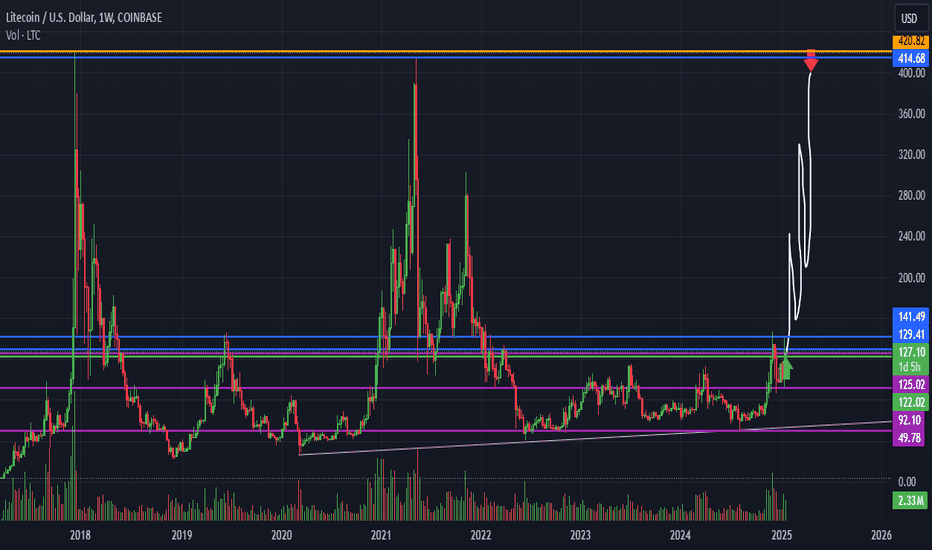
Task: Select the orange horizontal line at 420.82
Action: [446, 52]
